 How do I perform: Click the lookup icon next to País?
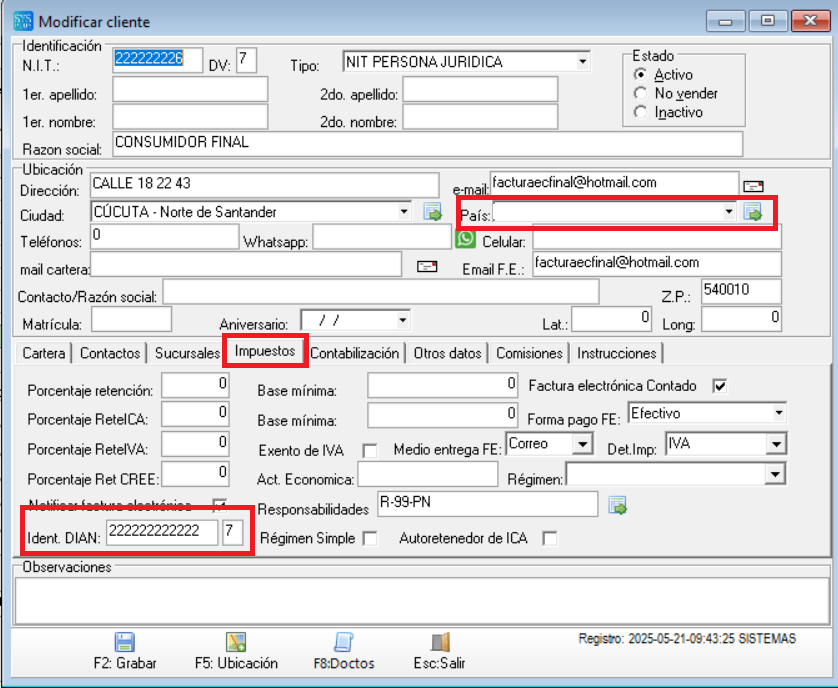point(753,212)
